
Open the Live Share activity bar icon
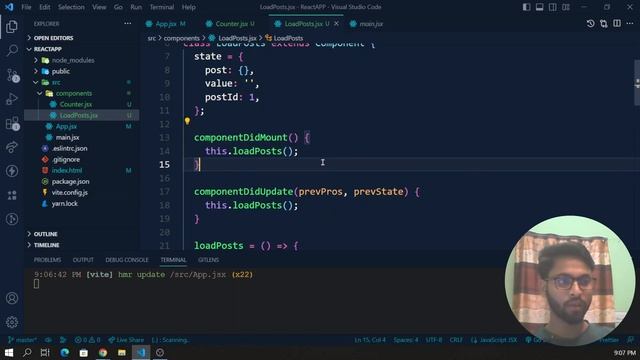pyautogui.click(x=12, y=147)
